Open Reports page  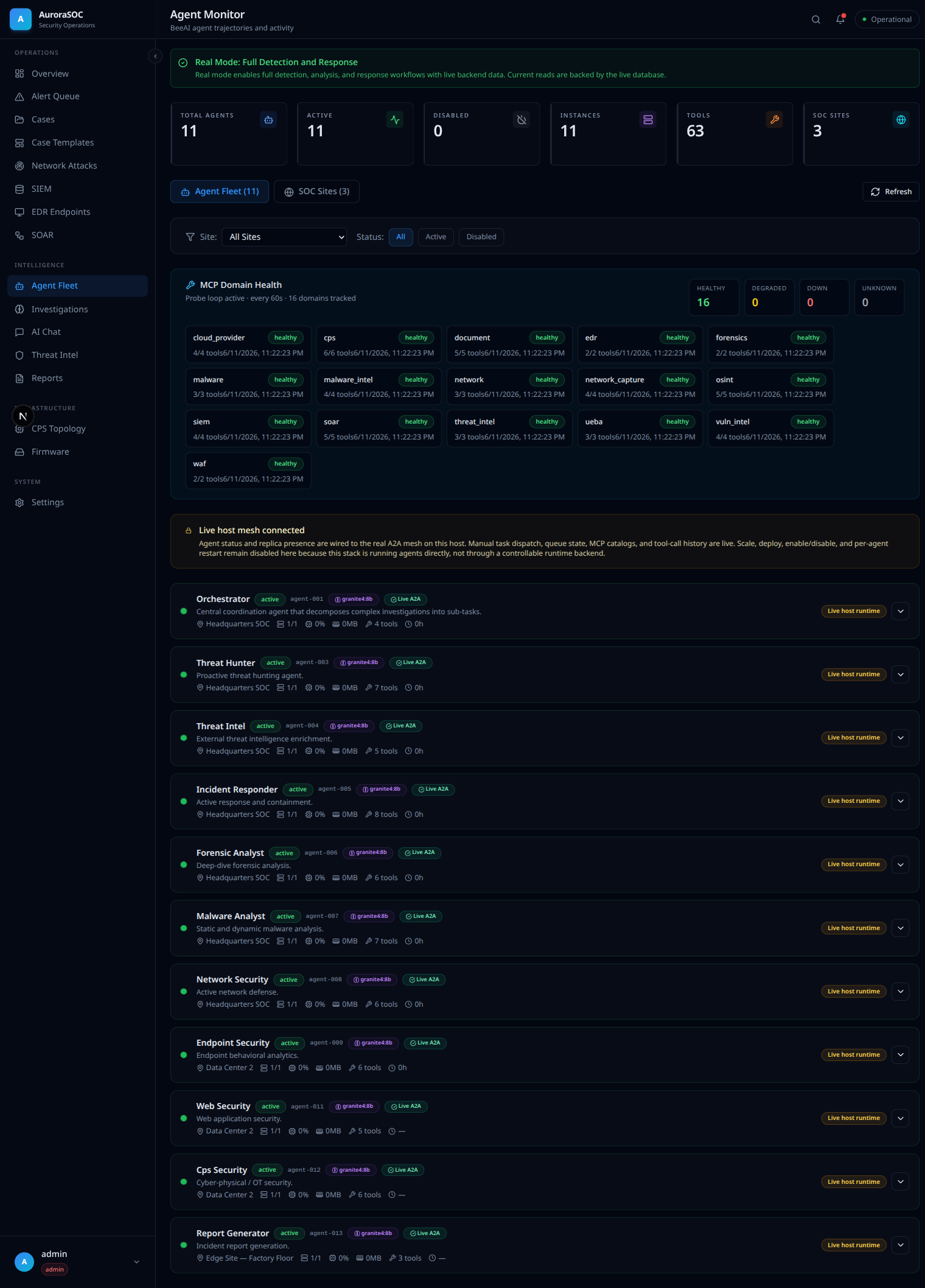point(77,378)
